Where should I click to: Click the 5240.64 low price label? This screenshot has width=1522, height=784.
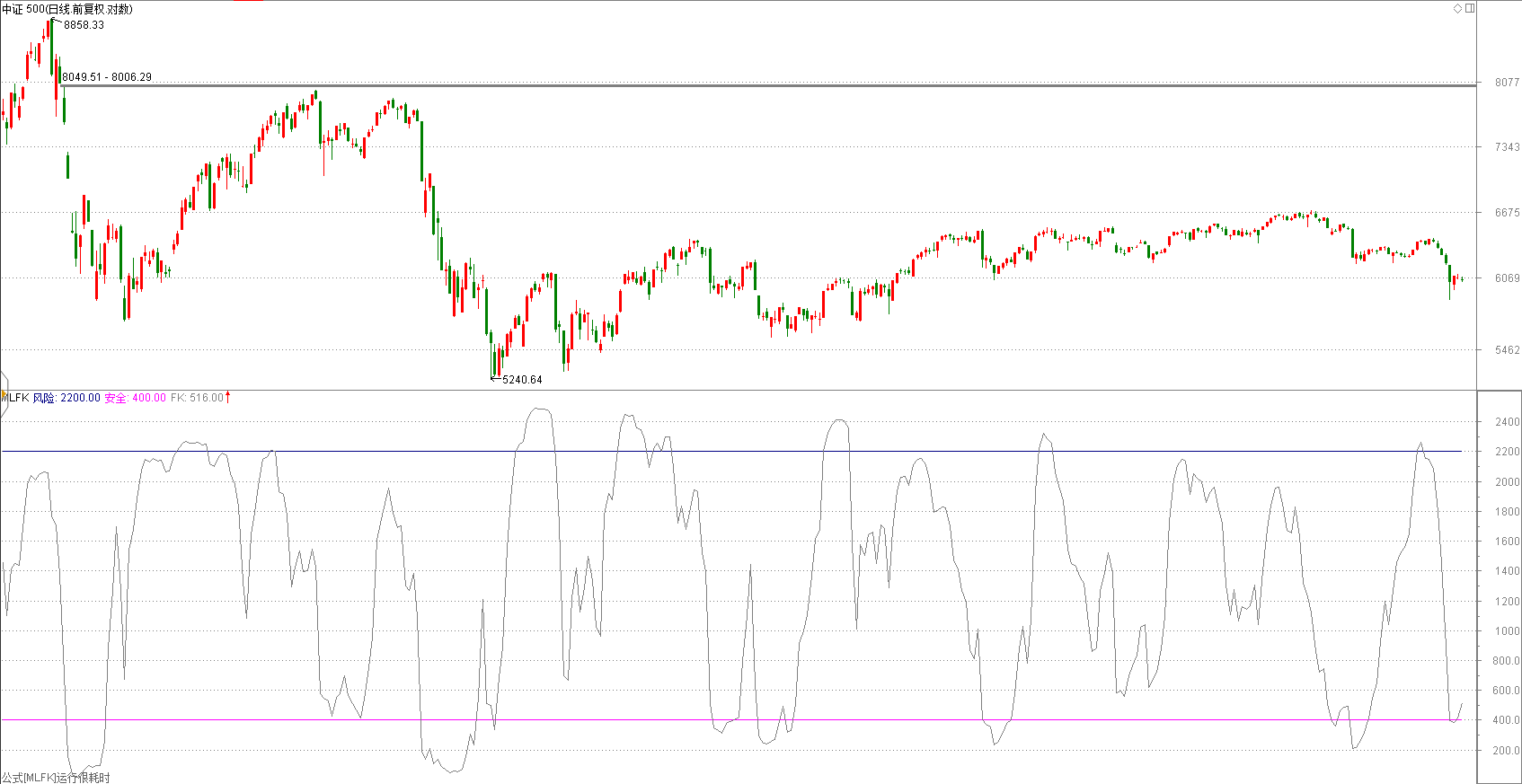point(522,380)
